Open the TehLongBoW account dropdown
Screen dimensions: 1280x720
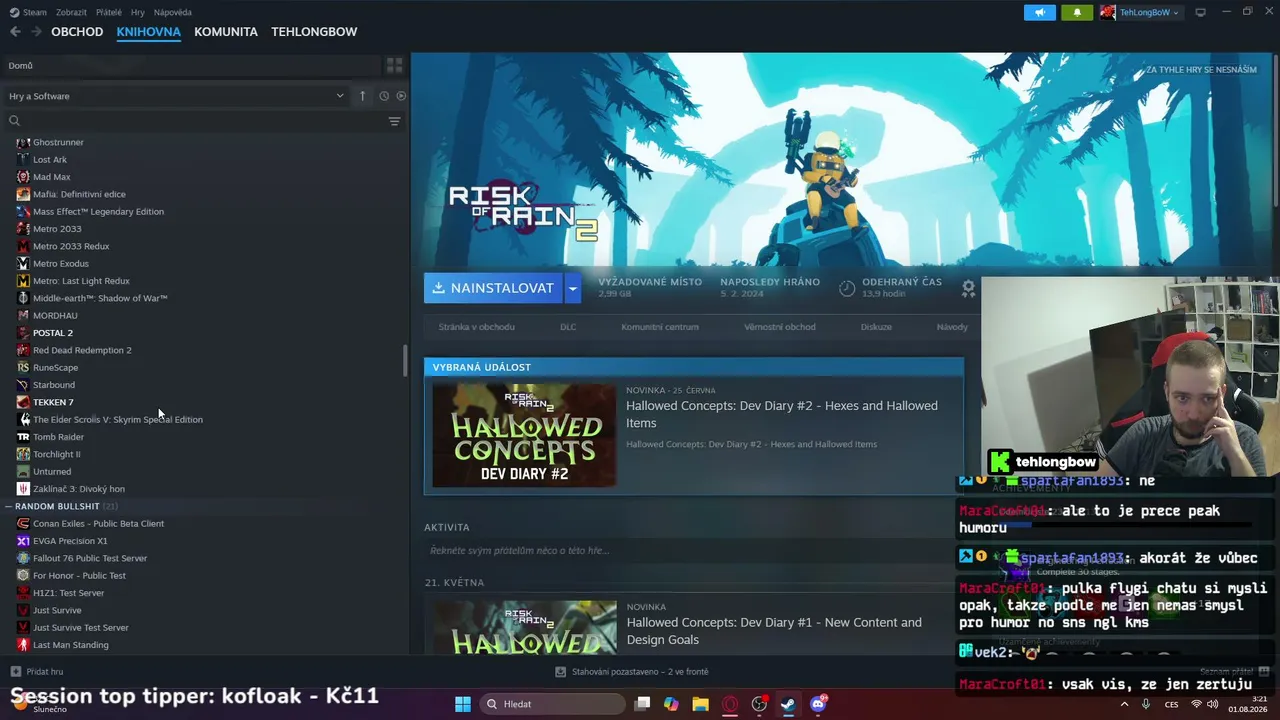click(x=1140, y=12)
